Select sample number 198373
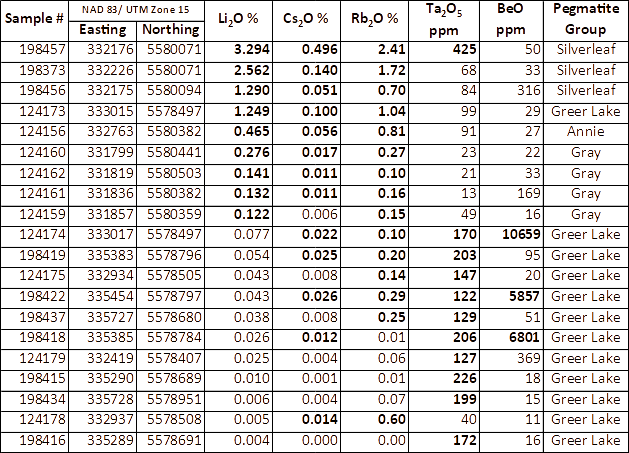 pyautogui.click(x=42, y=70)
